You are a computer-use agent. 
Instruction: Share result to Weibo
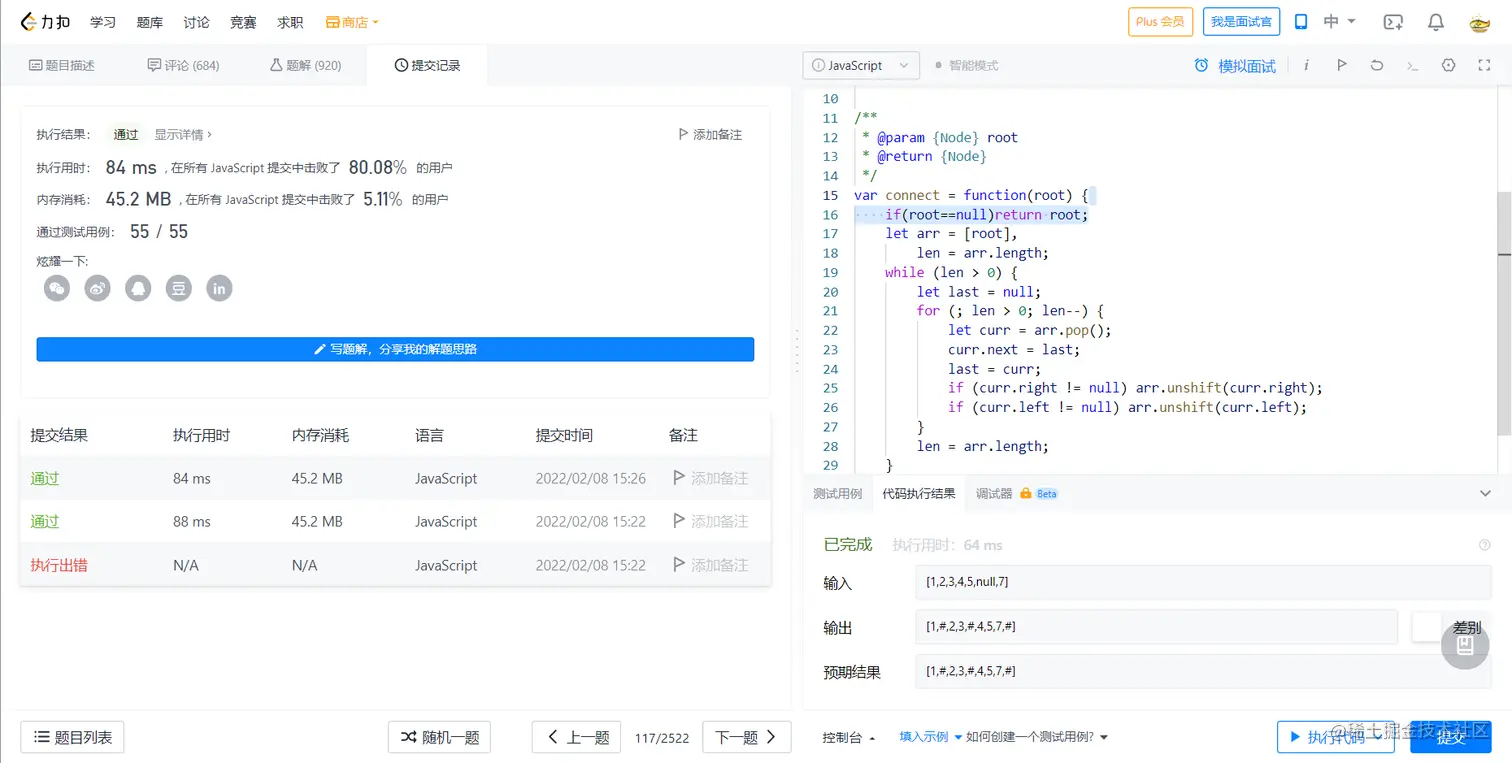coord(97,289)
